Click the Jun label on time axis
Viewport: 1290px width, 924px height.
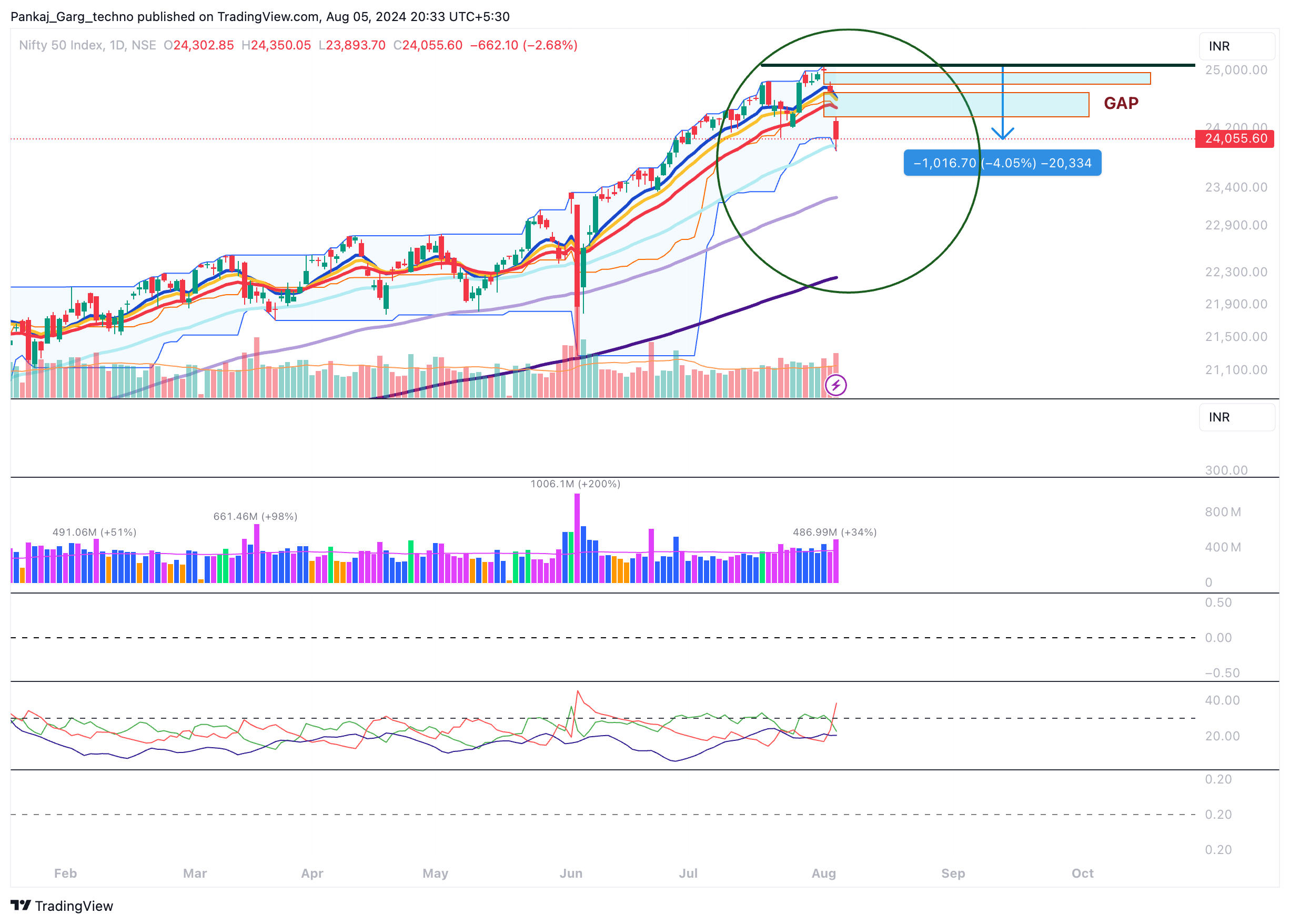pos(570,873)
